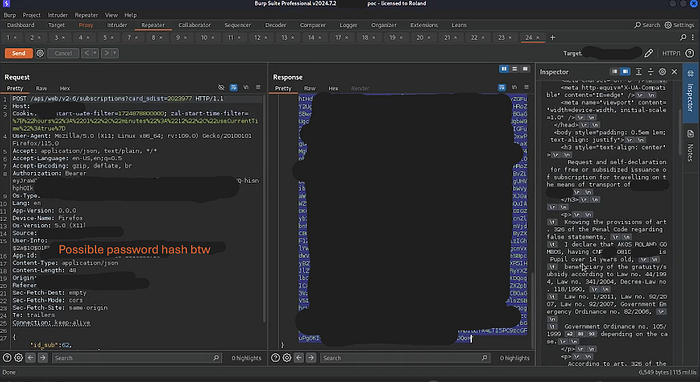The width and height of the screenshot is (700, 382).
Task: Open the View menu
Action: point(111,15)
